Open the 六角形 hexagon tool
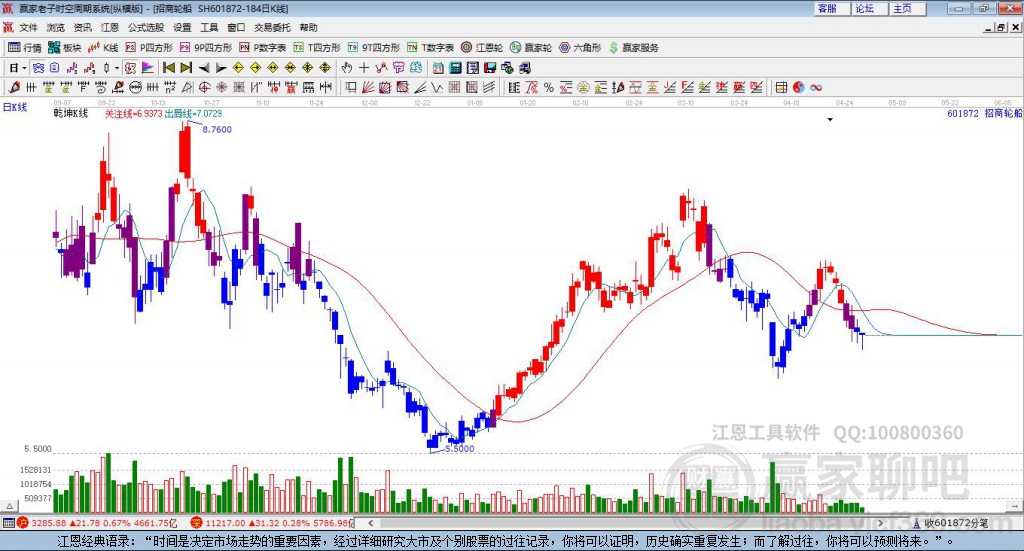The image size is (1024, 551). click(x=580, y=48)
